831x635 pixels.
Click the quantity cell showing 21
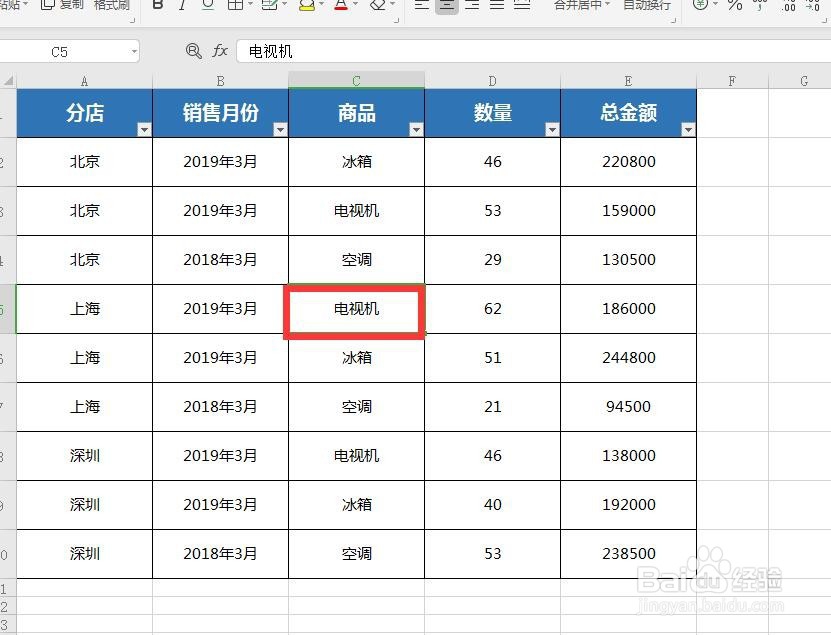click(492, 407)
